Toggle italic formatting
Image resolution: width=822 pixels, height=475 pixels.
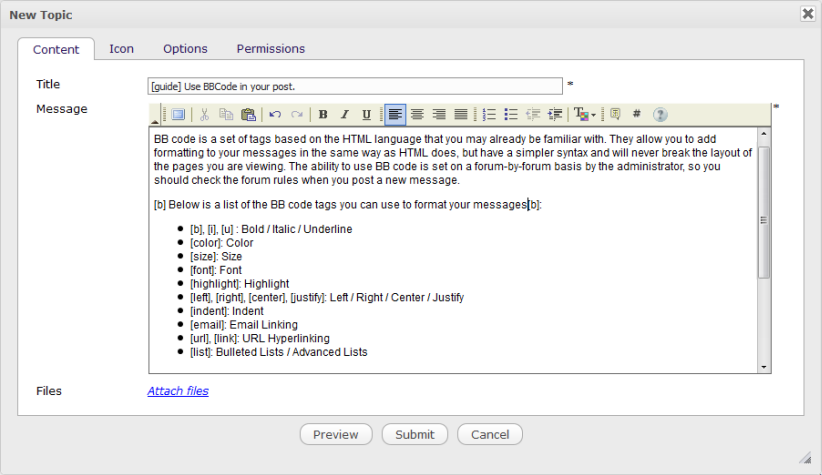tap(345, 115)
